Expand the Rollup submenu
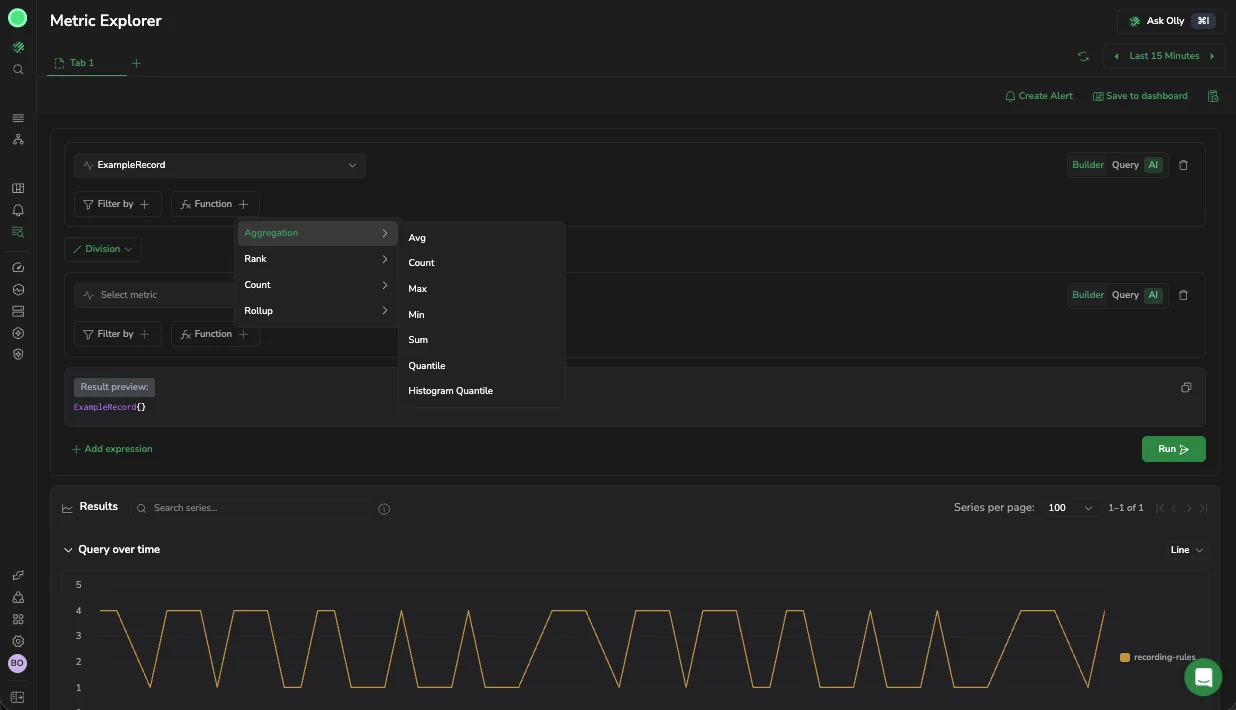Screen dimensions: 1236x710 click(x=317, y=311)
